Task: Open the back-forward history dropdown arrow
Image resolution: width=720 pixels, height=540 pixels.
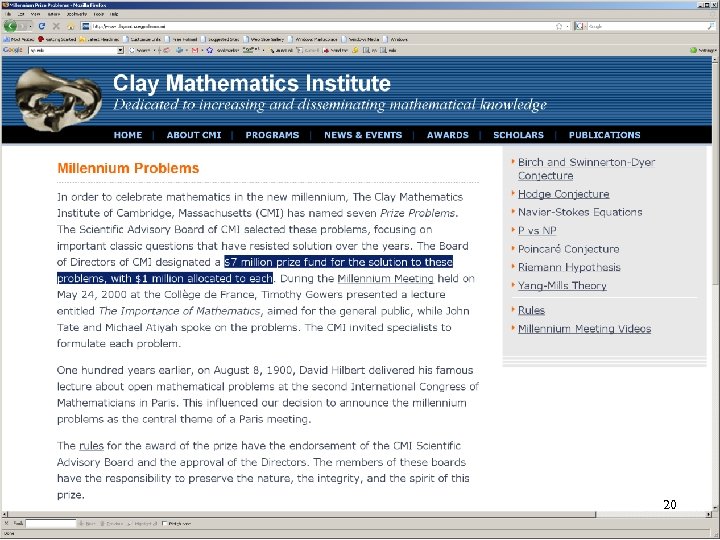Action: click(31, 26)
